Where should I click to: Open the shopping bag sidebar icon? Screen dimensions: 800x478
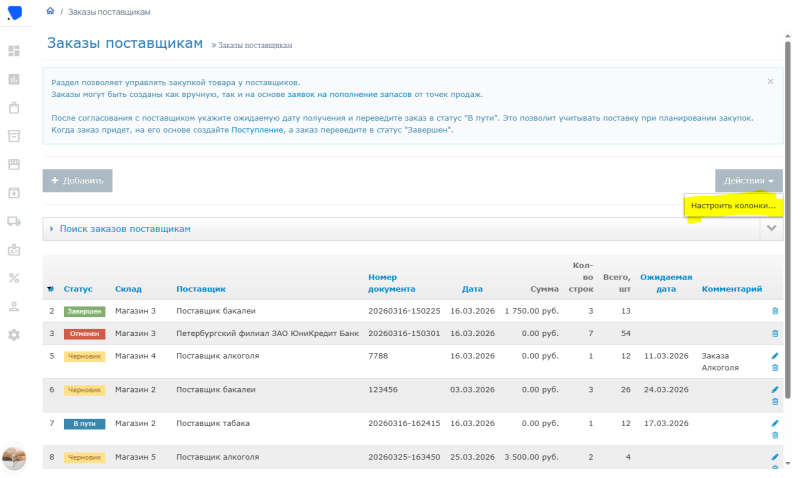tap(14, 108)
